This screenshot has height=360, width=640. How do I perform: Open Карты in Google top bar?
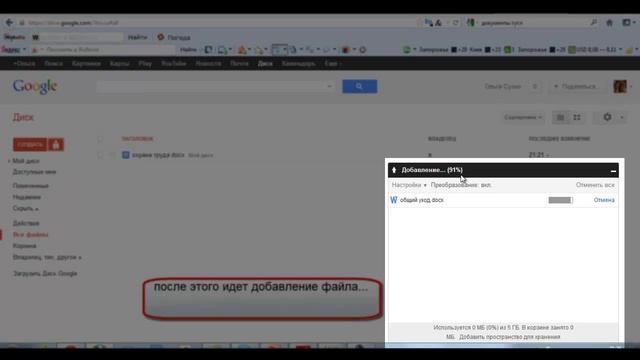click(x=119, y=64)
